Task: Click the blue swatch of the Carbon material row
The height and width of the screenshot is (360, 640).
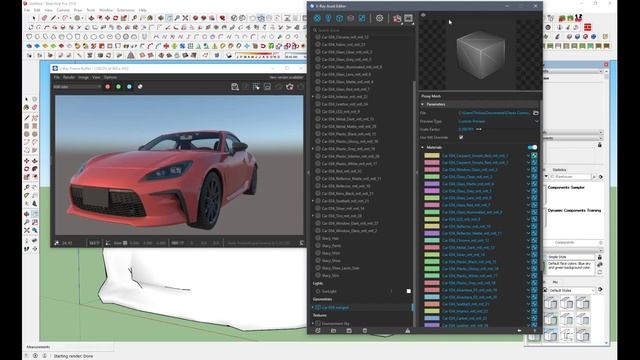Action: pyautogui.click(x=432, y=318)
